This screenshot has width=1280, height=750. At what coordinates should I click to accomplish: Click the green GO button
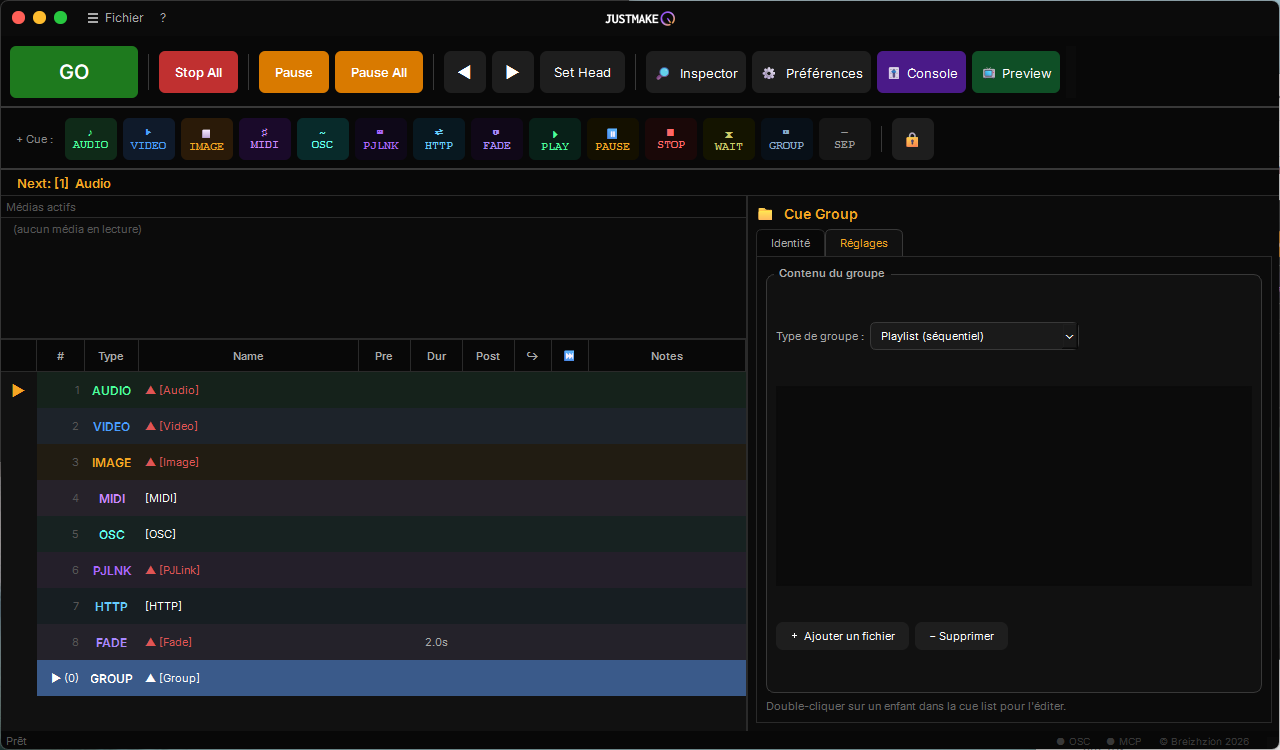tap(74, 72)
